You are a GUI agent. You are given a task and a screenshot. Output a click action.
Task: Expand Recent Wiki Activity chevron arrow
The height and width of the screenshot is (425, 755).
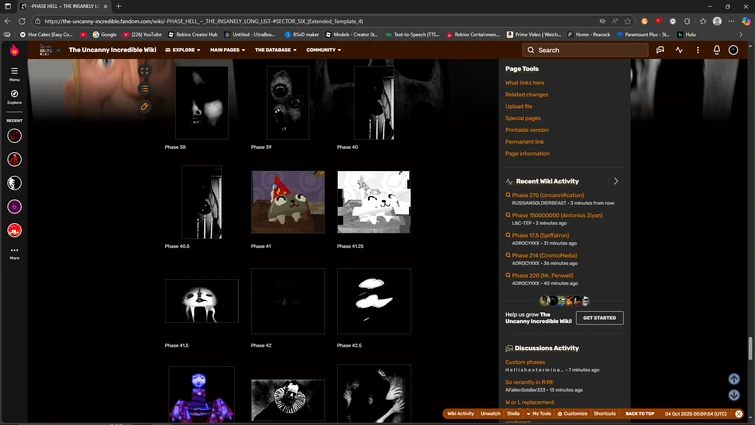click(x=616, y=181)
